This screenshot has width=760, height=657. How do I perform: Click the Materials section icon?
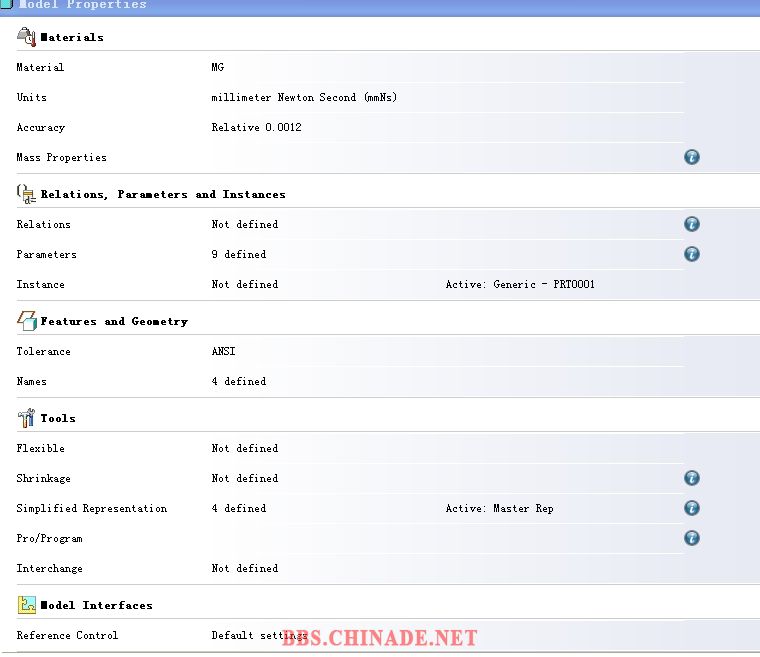pyautogui.click(x=26, y=37)
